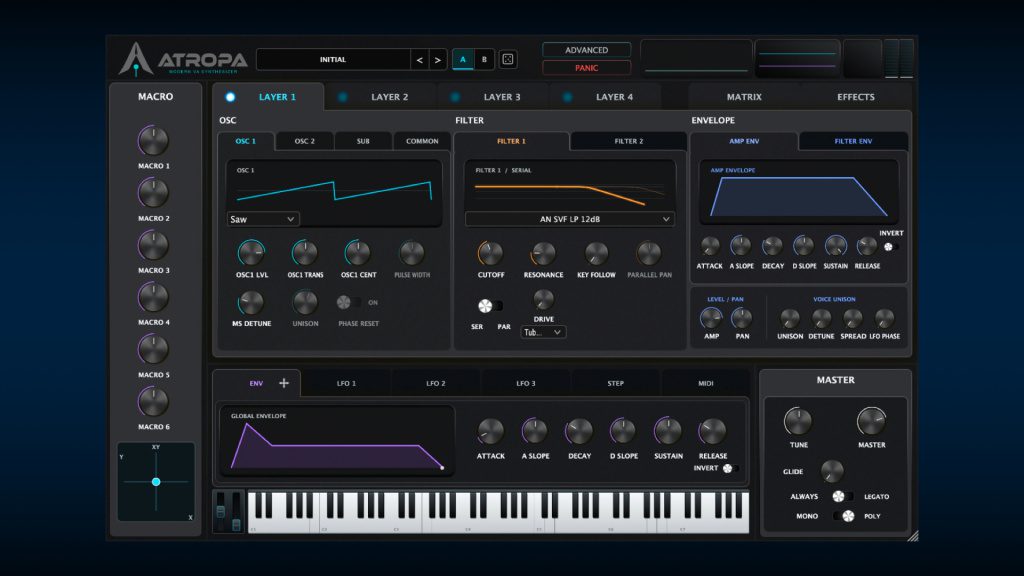Click the Glide knob
The width and height of the screenshot is (1024, 576).
point(832,471)
